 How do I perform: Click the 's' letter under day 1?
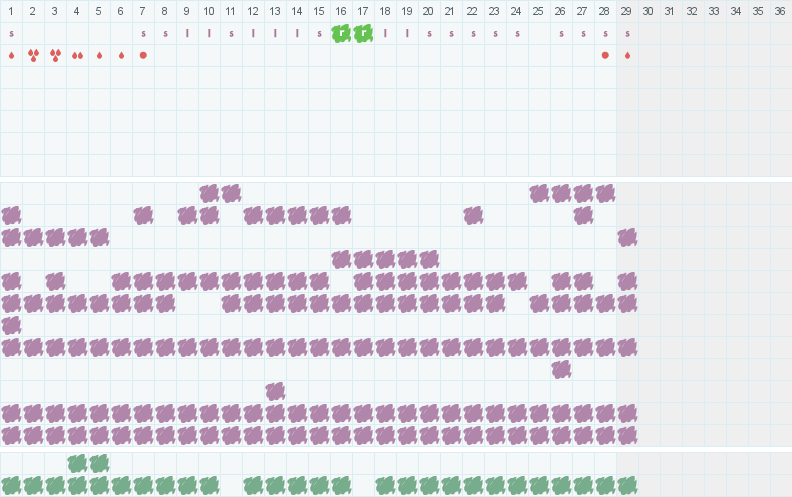tap(11, 33)
